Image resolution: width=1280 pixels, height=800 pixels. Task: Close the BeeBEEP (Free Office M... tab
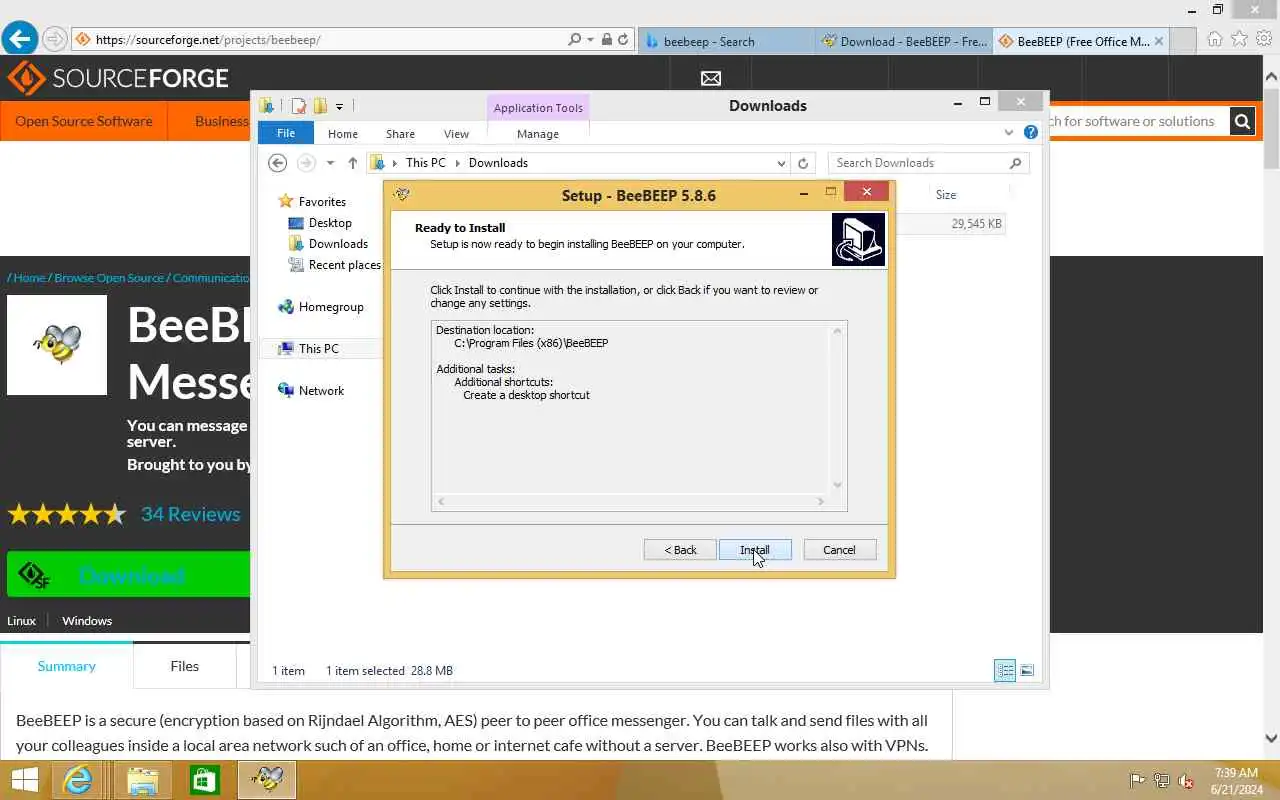tap(1159, 41)
